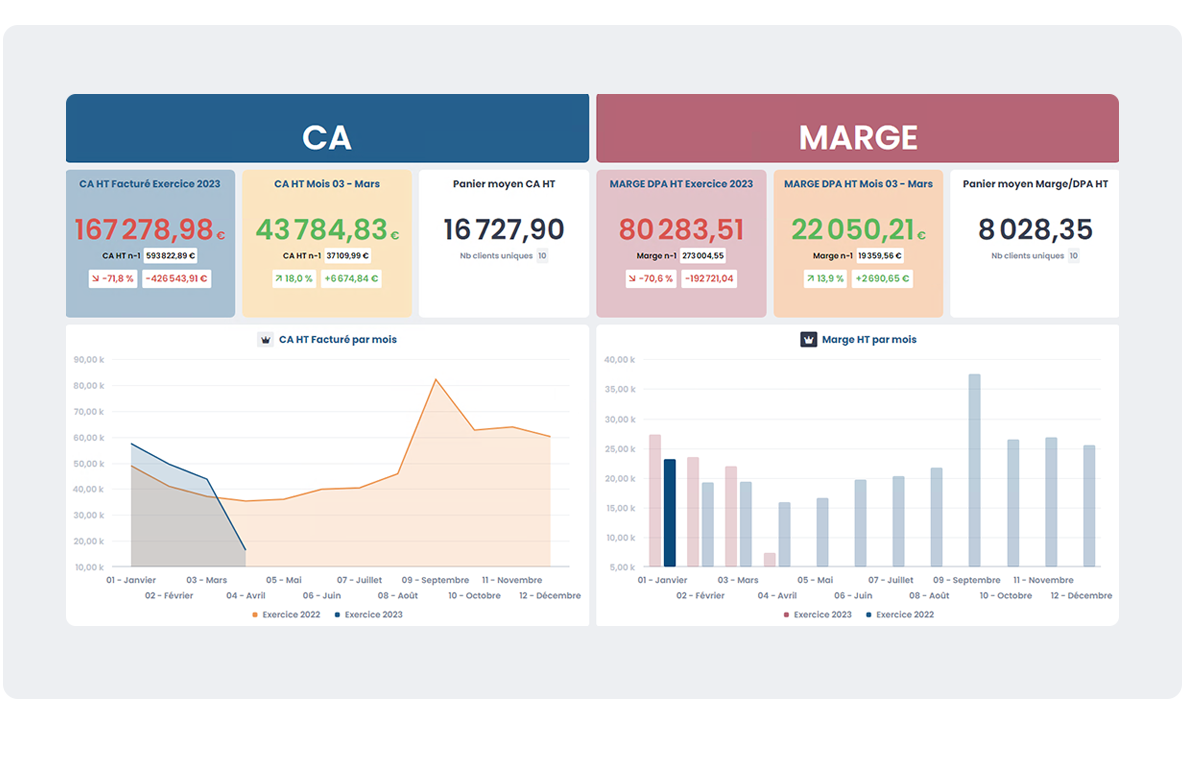Click the crown icon beside CA HT Facturé par mois

[265, 339]
